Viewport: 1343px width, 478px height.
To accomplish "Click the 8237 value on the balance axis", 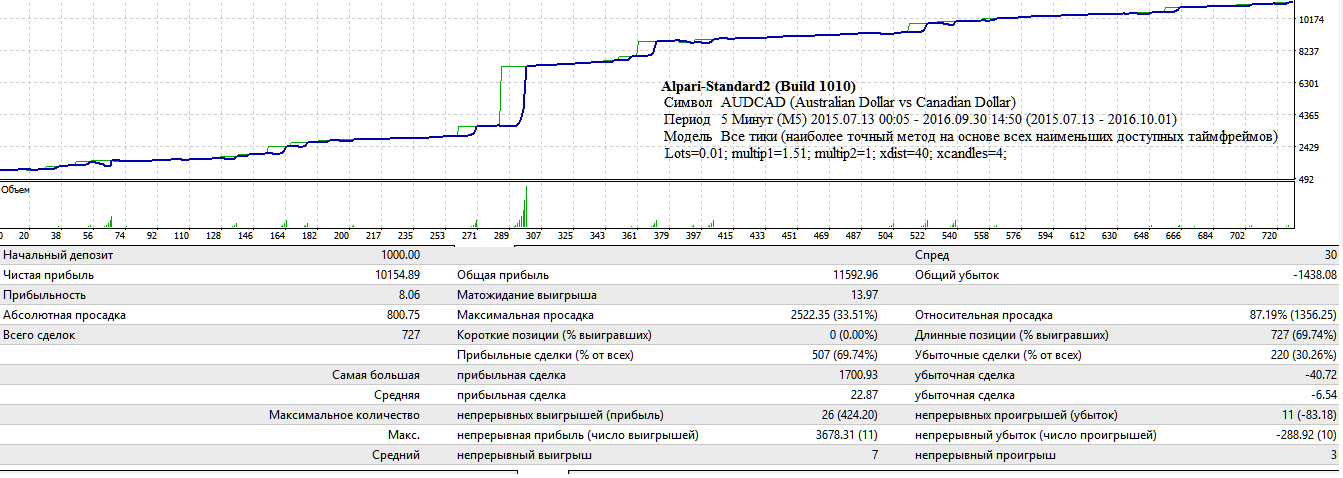I will click(x=1309, y=51).
